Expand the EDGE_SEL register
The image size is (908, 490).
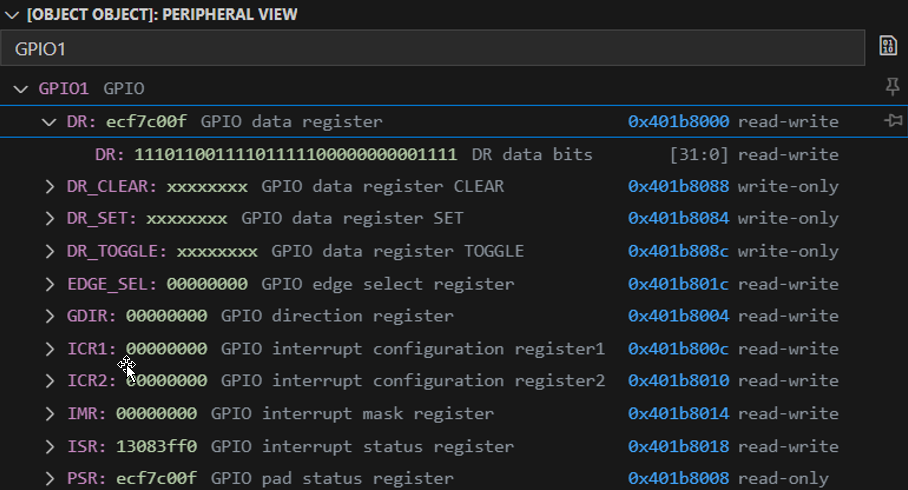pyautogui.click(x=50, y=284)
